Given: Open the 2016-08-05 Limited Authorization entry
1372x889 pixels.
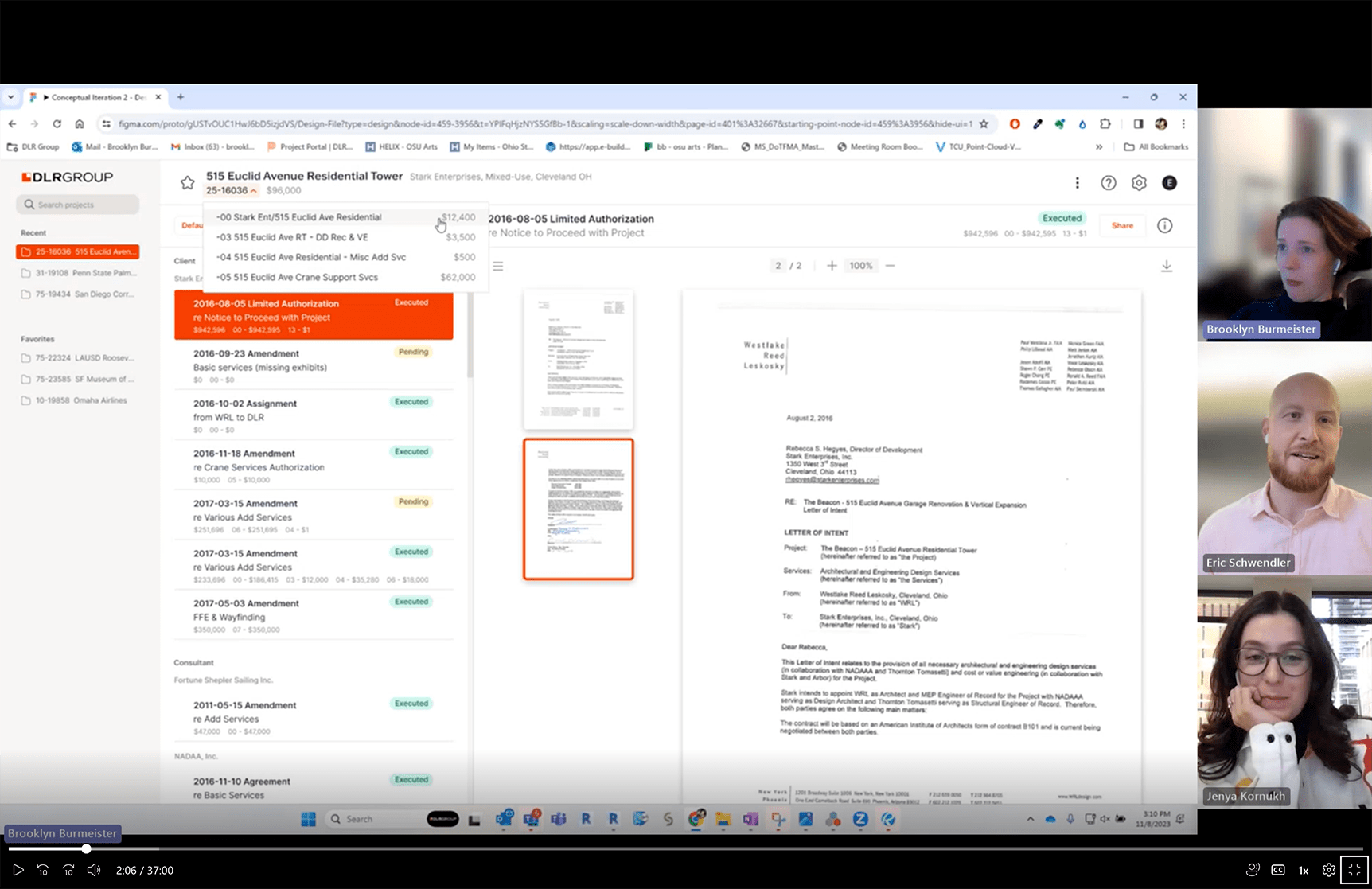Looking at the screenshot, I should 314,316.
